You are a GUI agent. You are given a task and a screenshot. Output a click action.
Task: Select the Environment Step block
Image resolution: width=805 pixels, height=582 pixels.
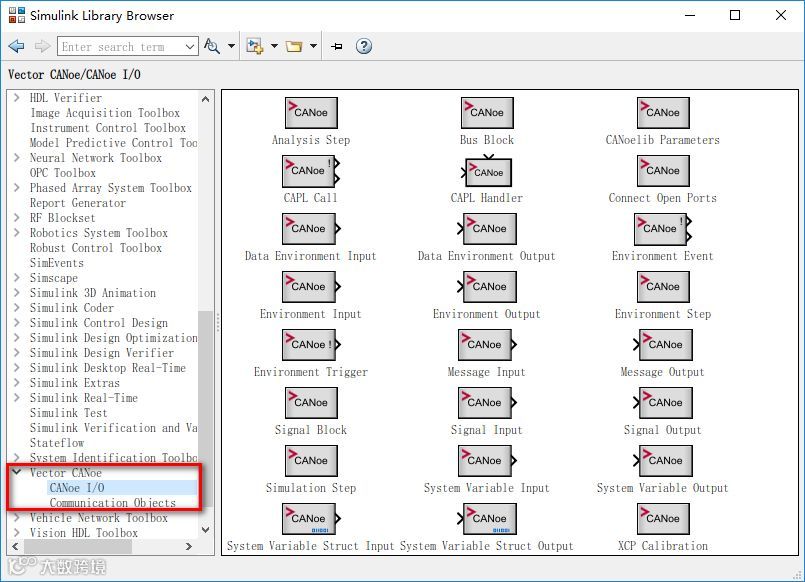pos(663,287)
